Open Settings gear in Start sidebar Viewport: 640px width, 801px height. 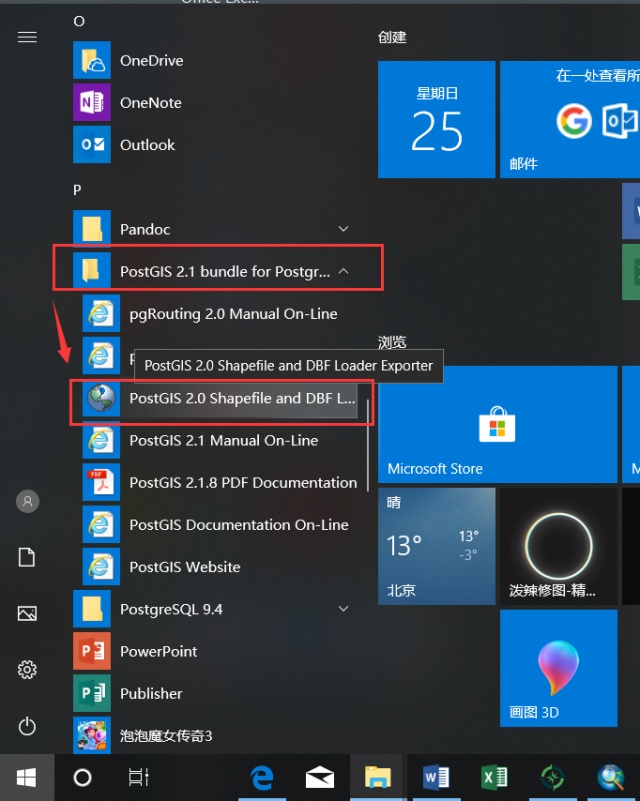(27, 669)
